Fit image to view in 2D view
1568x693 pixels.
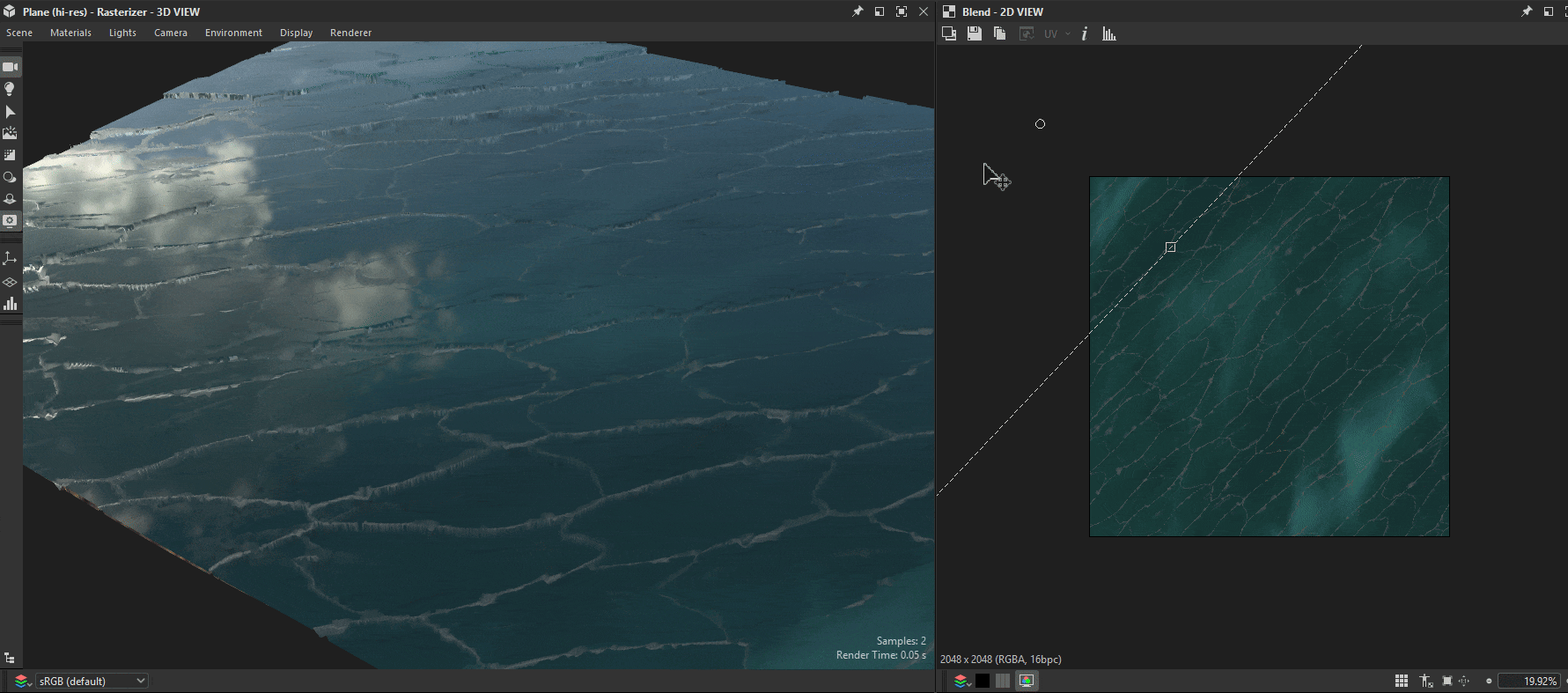click(1447, 681)
